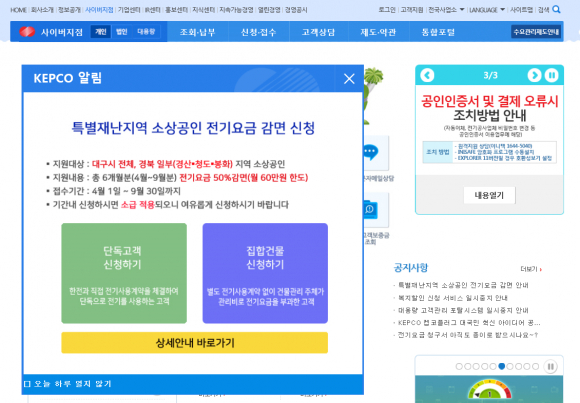Click 상세안내 바로가기 yellow button
This screenshot has width=580, height=403.
click(195, 343)
